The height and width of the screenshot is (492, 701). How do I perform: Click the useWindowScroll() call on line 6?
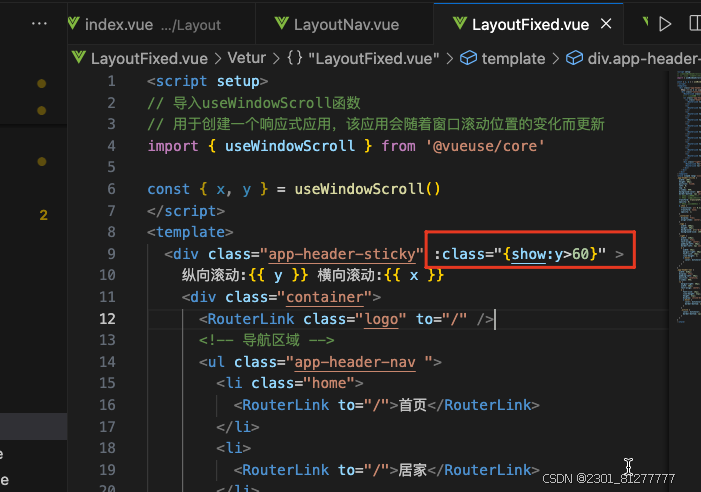point(367,189)
